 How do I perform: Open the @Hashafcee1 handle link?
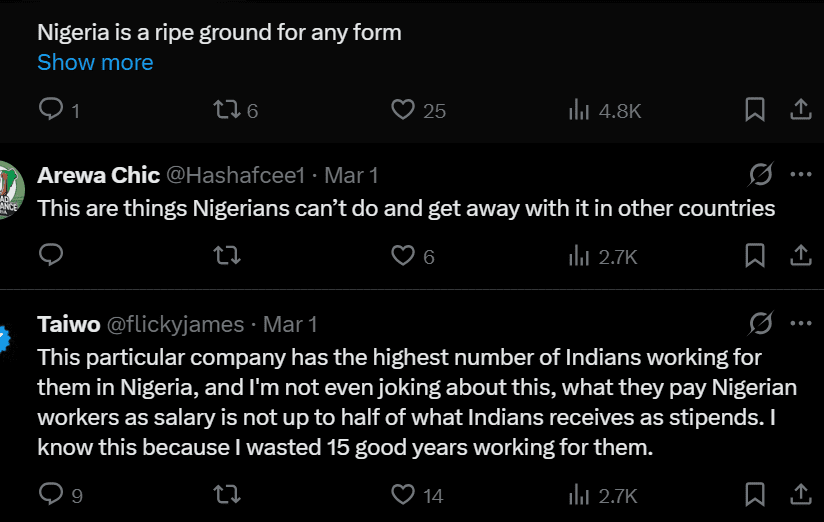click(234, 175)
